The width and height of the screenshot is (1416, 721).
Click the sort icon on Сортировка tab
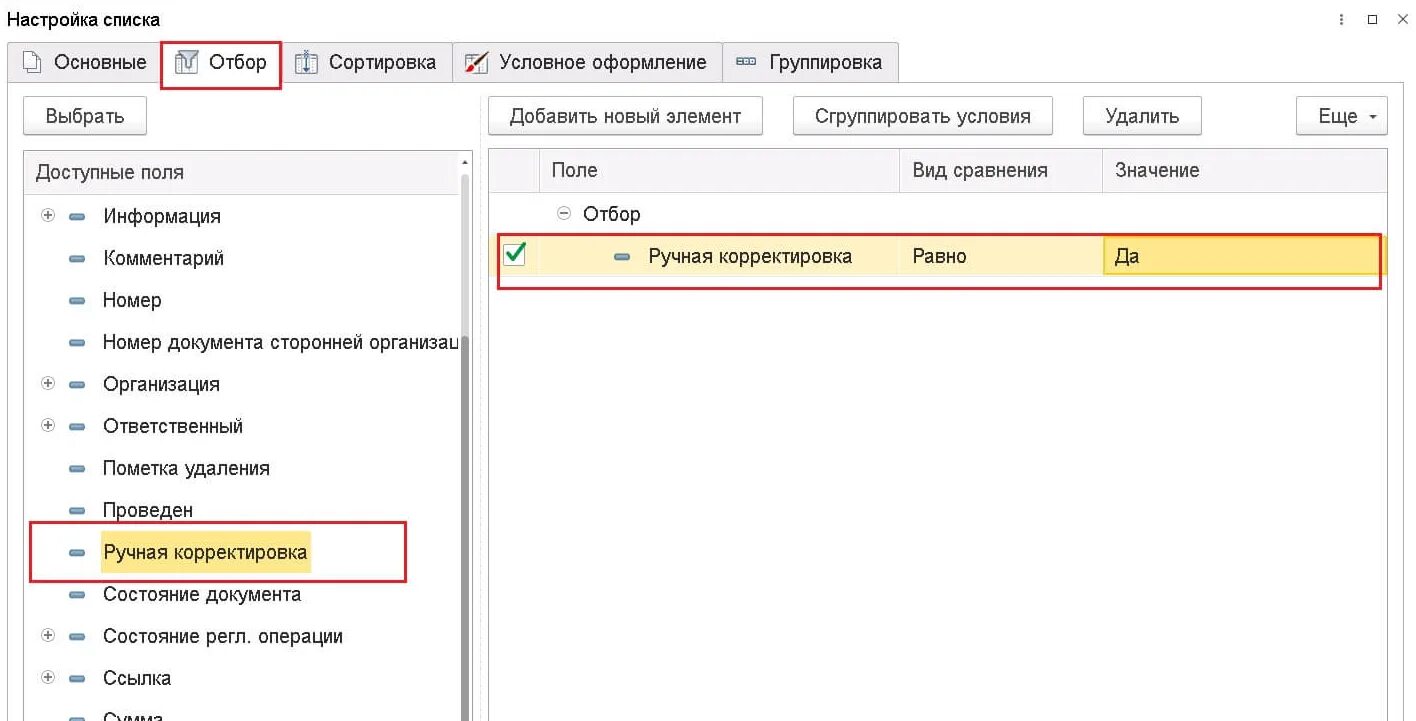[x=305, y=63]
